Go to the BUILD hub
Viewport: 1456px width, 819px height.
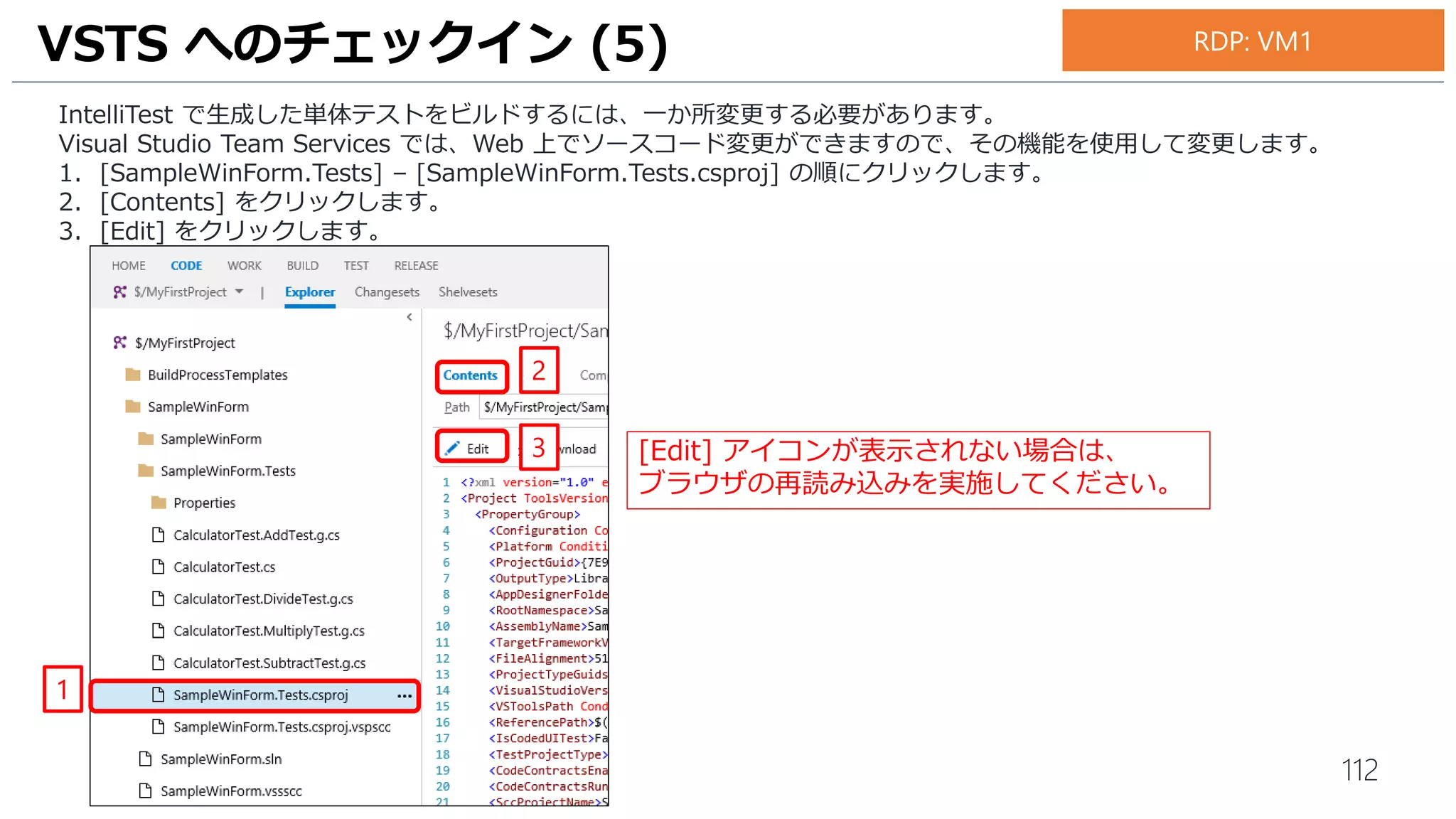click(303, 266)
